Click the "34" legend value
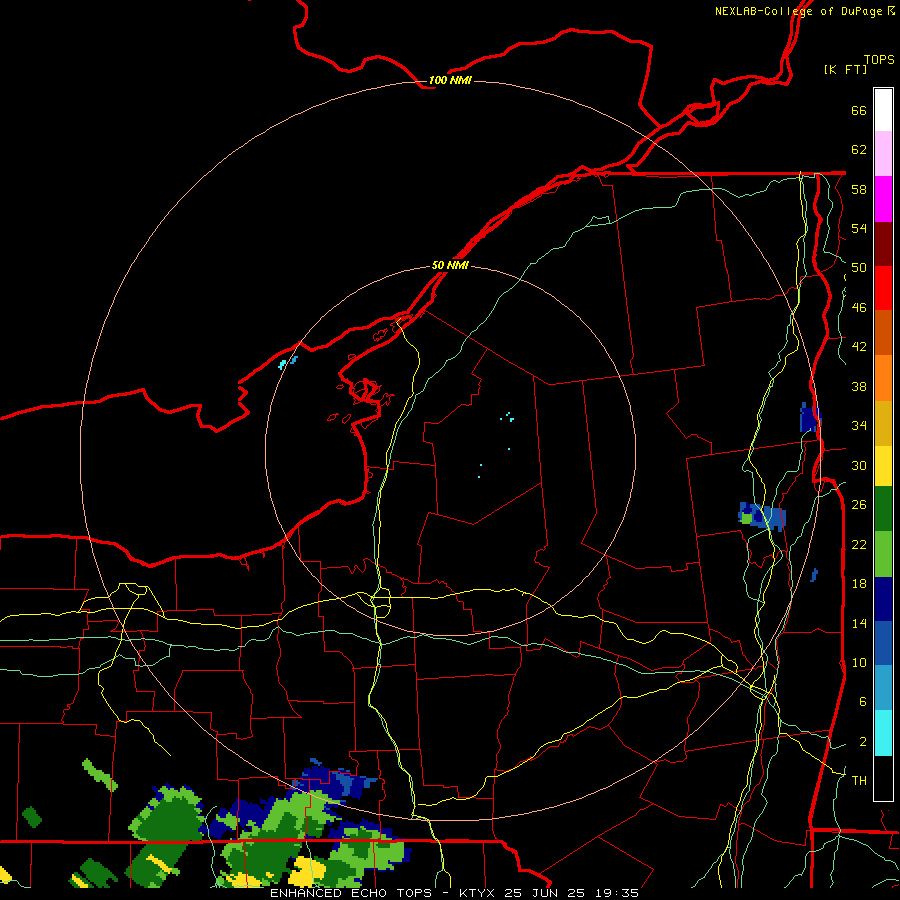 pos(859,425)
